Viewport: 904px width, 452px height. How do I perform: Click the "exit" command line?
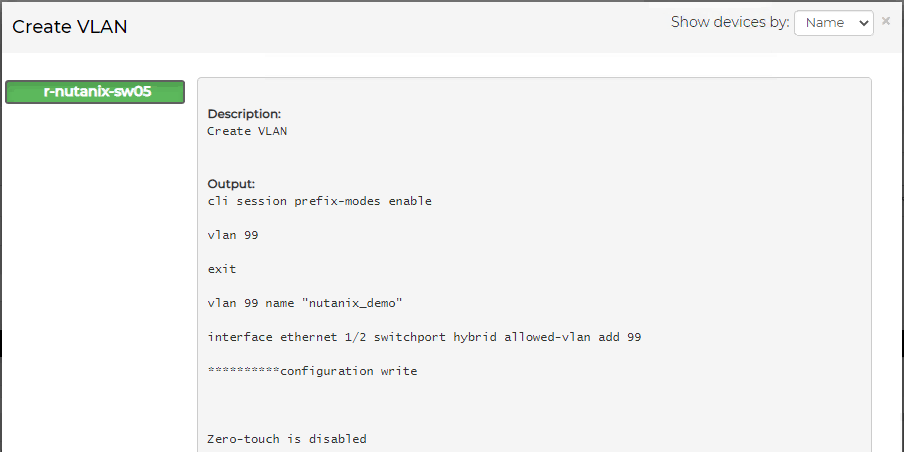[x=222, y=269]
